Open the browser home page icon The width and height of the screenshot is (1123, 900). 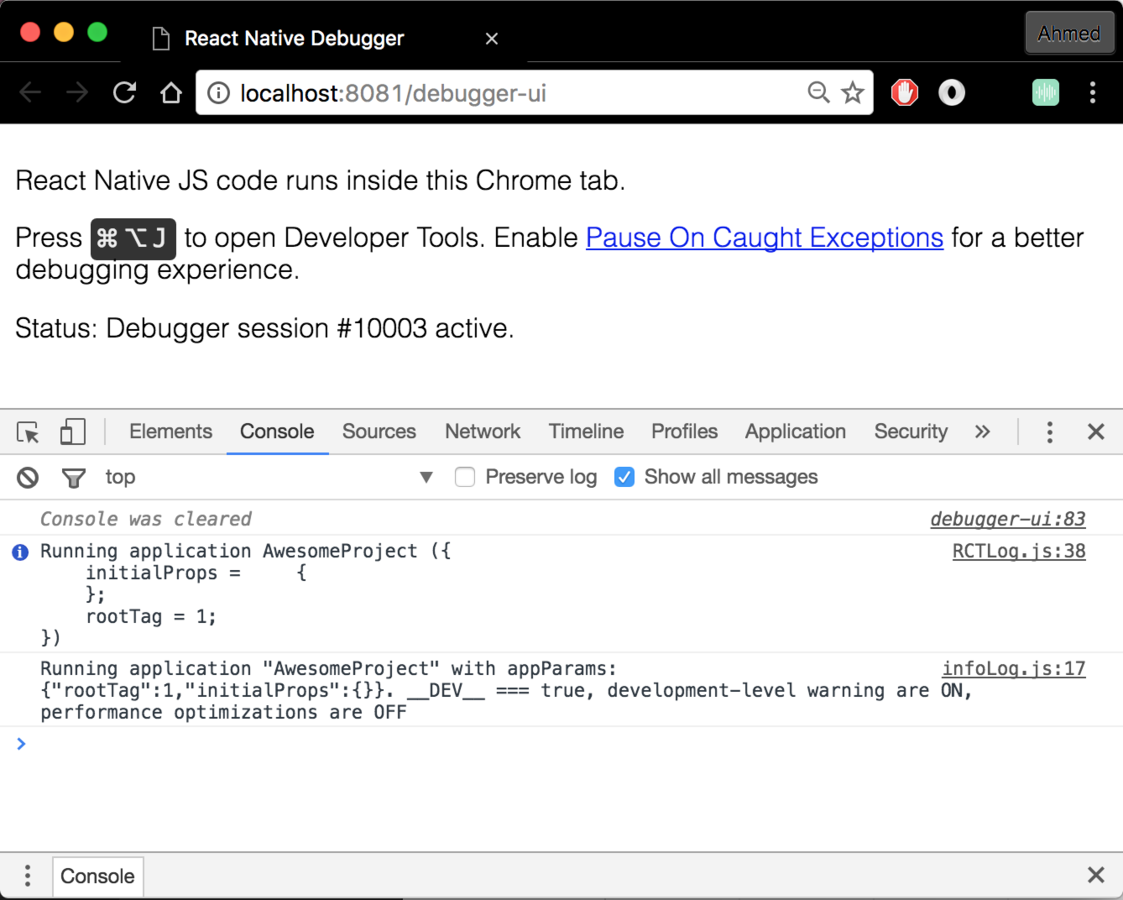tap(170, 92)
